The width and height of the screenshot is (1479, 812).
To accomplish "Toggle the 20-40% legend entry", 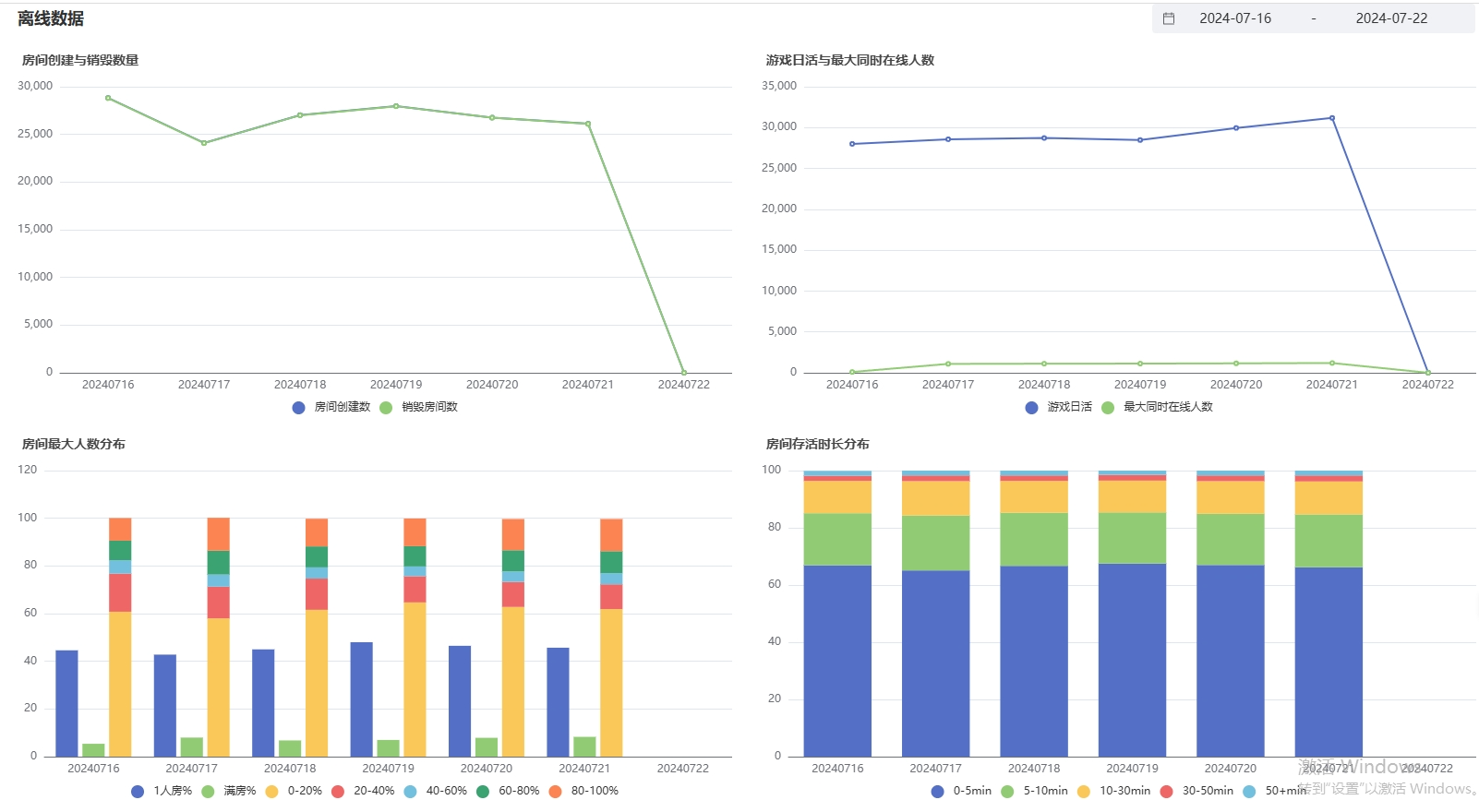I will pyautogui.click(x=363, y=791).
